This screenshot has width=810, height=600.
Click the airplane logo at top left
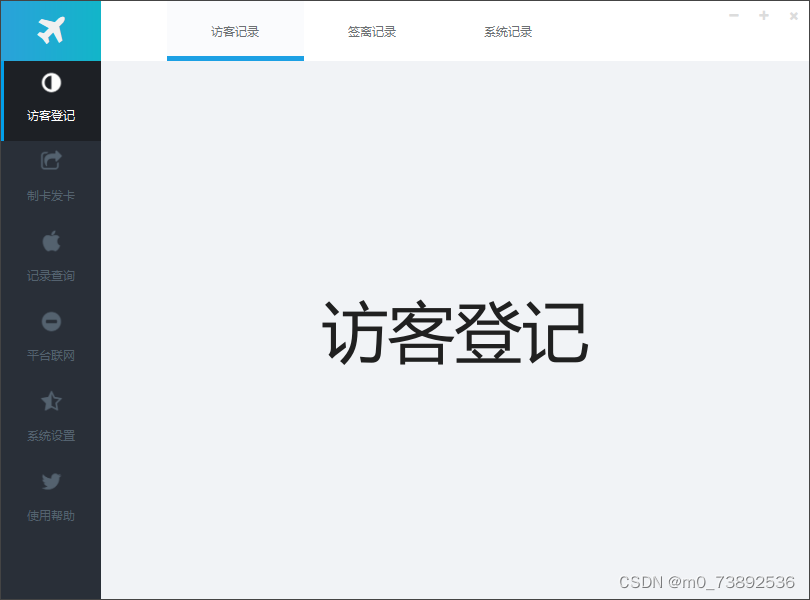50,30
